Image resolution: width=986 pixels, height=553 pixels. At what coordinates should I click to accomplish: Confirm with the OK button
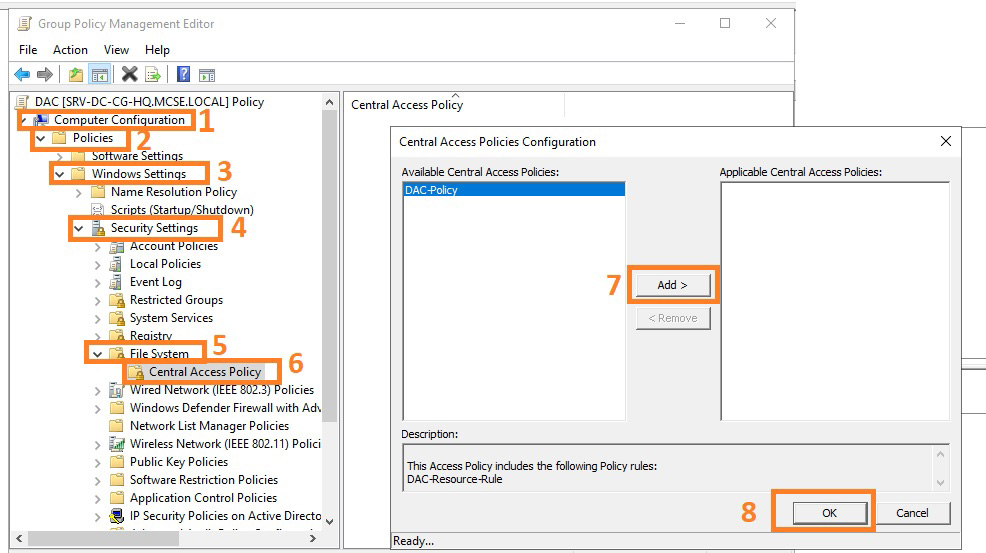[829, 513]
